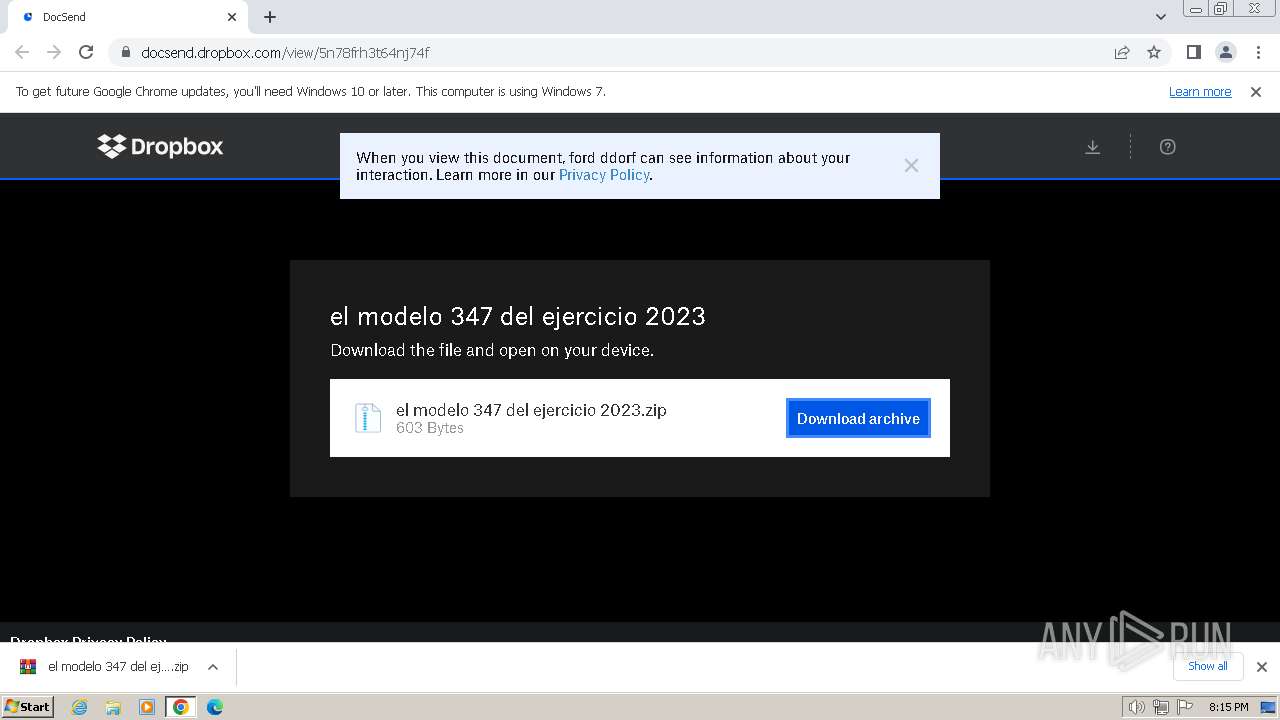Viewport: 1280px width, 720px height.
Task: Click the lock site information icon
Action: 125,52
